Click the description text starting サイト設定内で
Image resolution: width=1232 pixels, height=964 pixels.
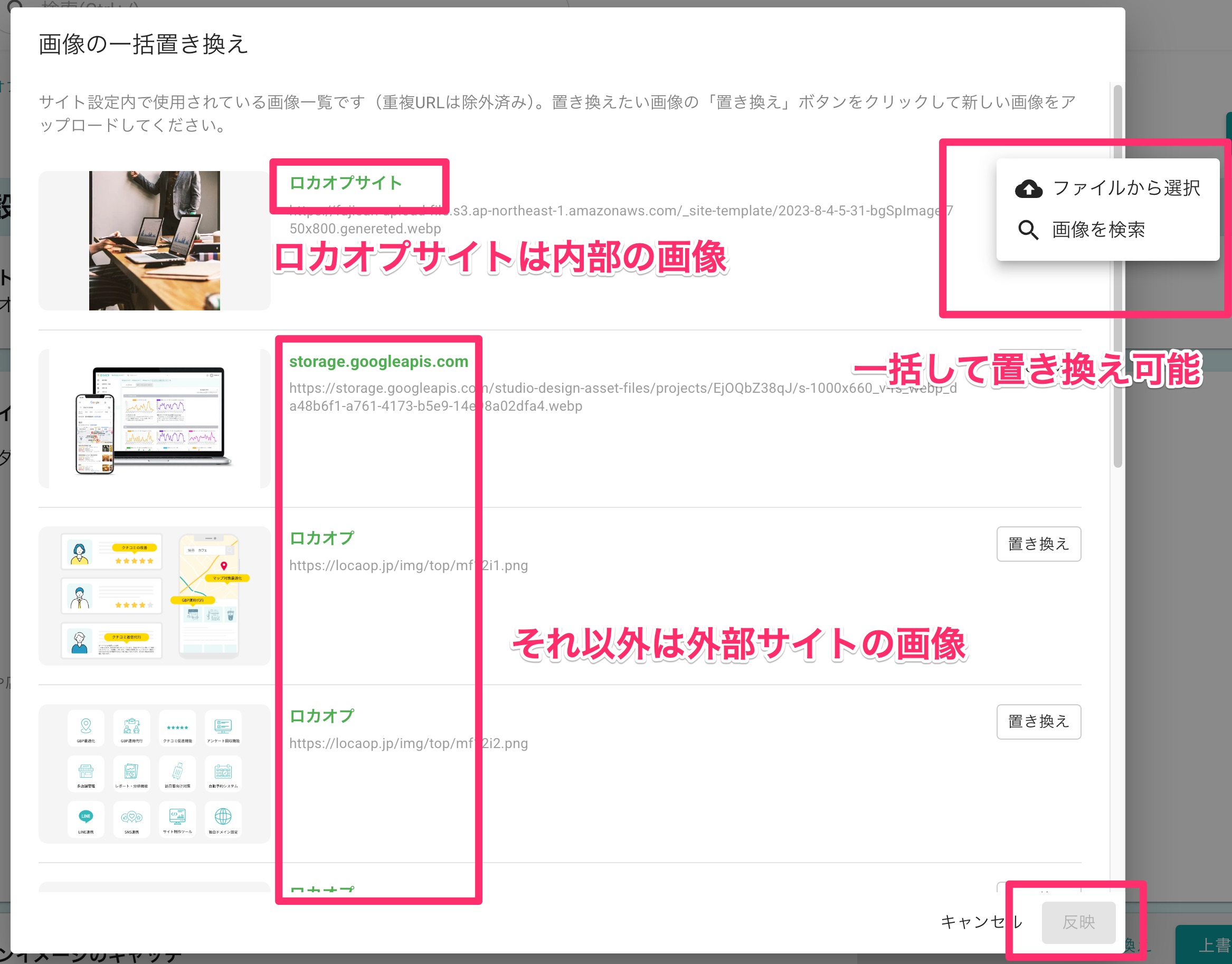click(557, 114)
